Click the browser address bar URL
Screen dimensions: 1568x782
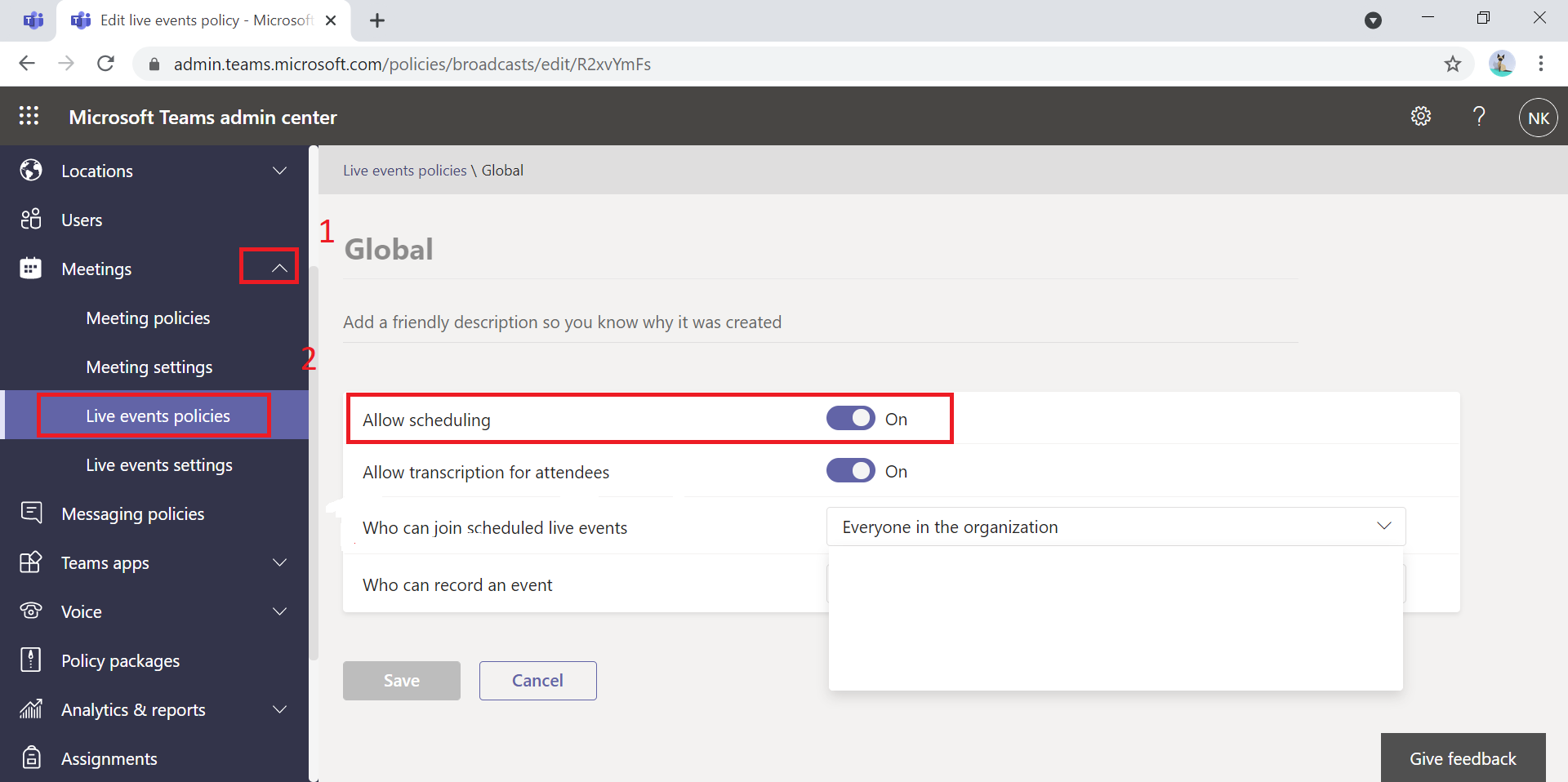[x=412, y=64]
